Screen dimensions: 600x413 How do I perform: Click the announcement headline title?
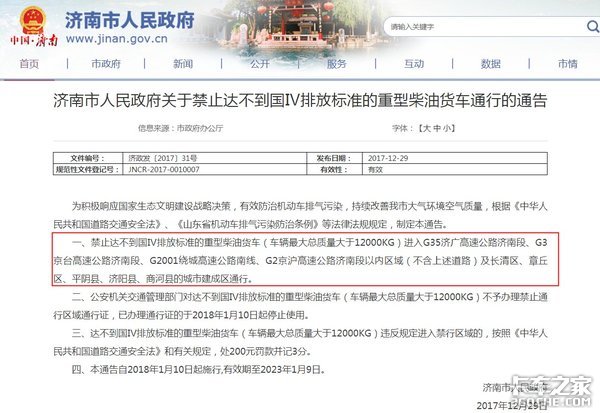pyautogui.click(x=299, y=101)
